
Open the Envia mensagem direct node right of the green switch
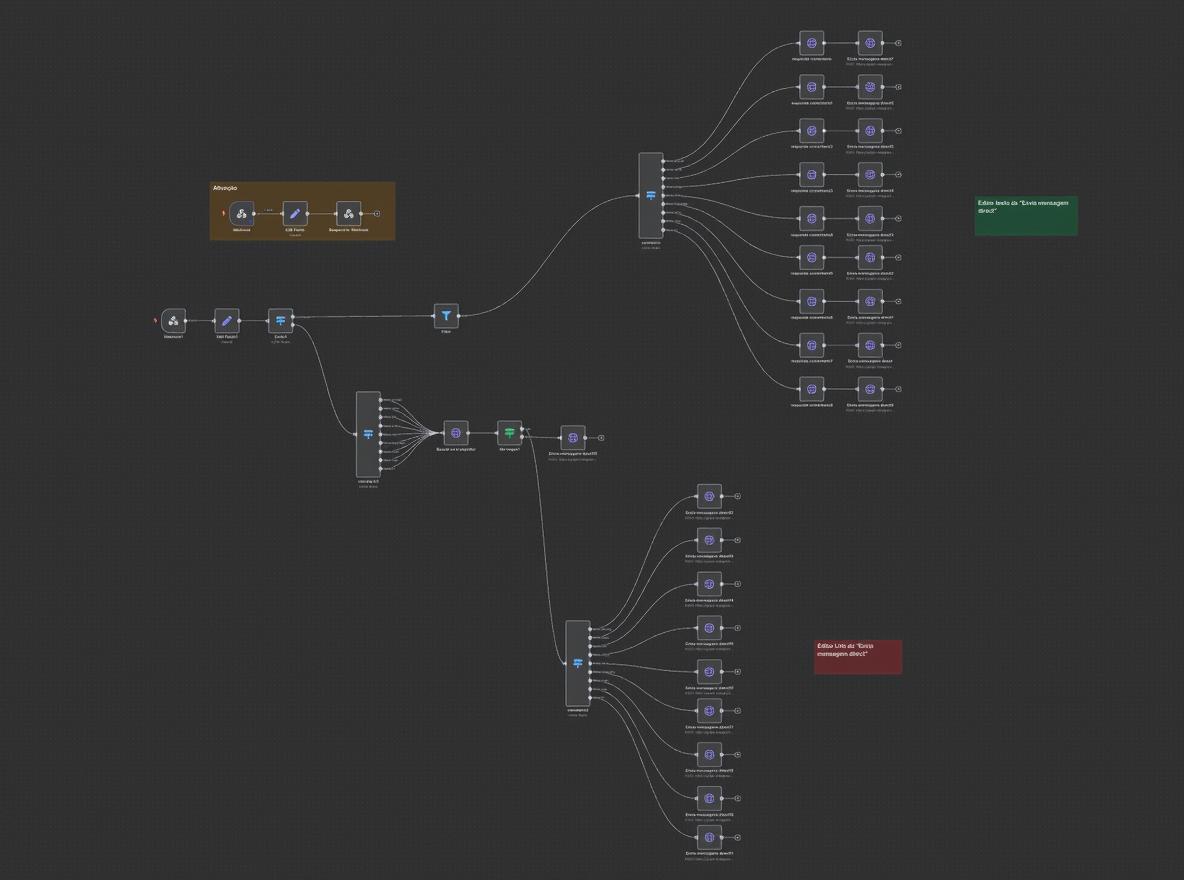pyautogui.click(x=573, y=438)
